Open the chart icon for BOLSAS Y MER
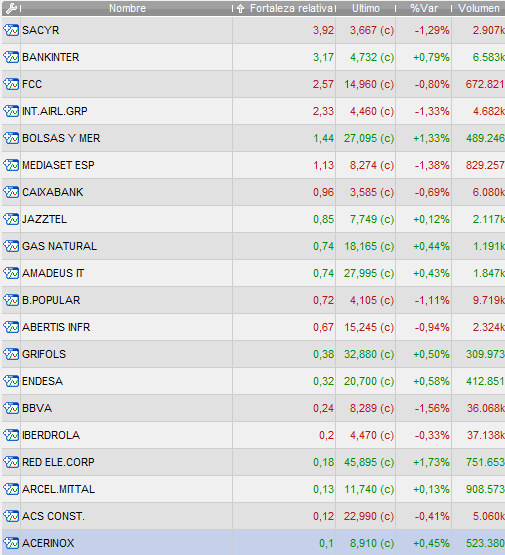 tap(11, 138)
